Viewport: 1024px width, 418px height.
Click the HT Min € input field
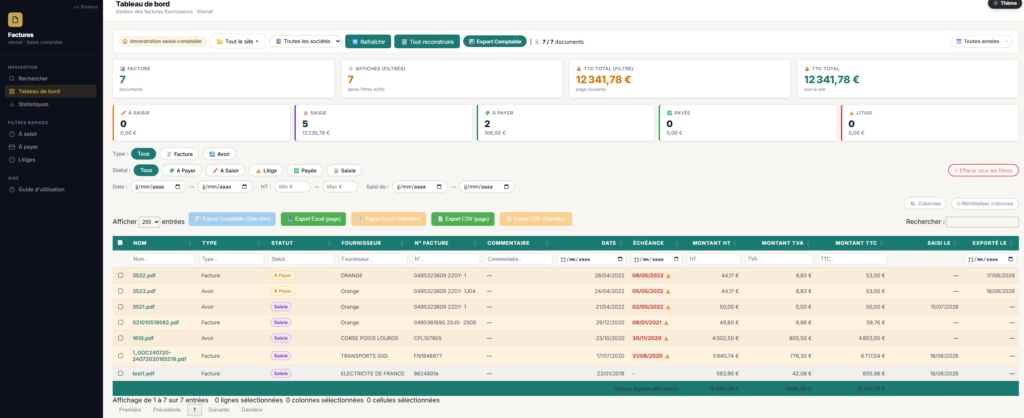[x=292, y=187]
